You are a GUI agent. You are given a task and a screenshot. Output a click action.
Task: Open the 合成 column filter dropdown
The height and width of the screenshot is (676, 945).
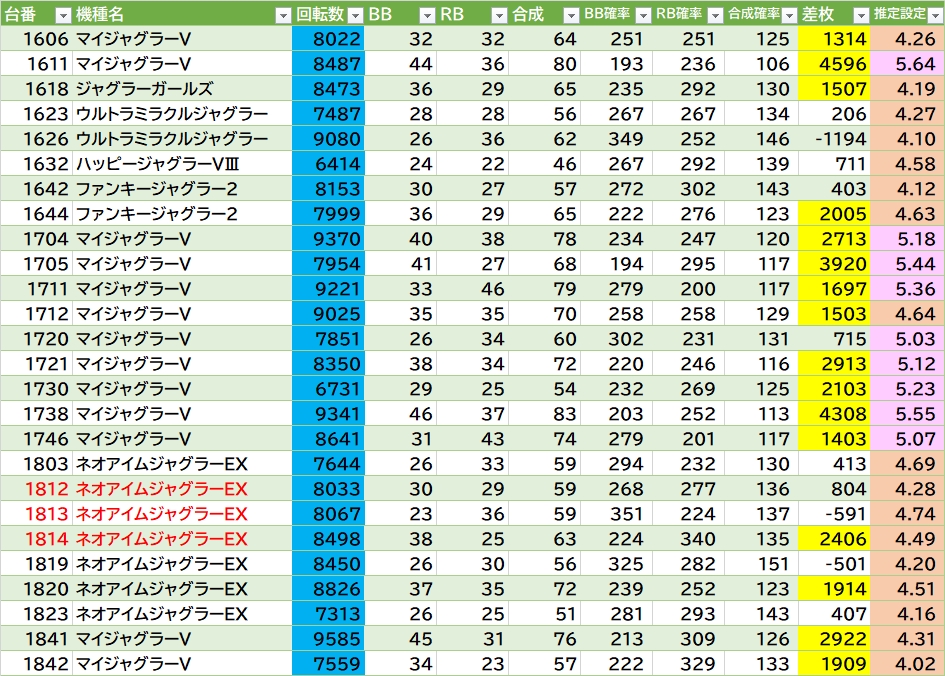coord(570,15)
